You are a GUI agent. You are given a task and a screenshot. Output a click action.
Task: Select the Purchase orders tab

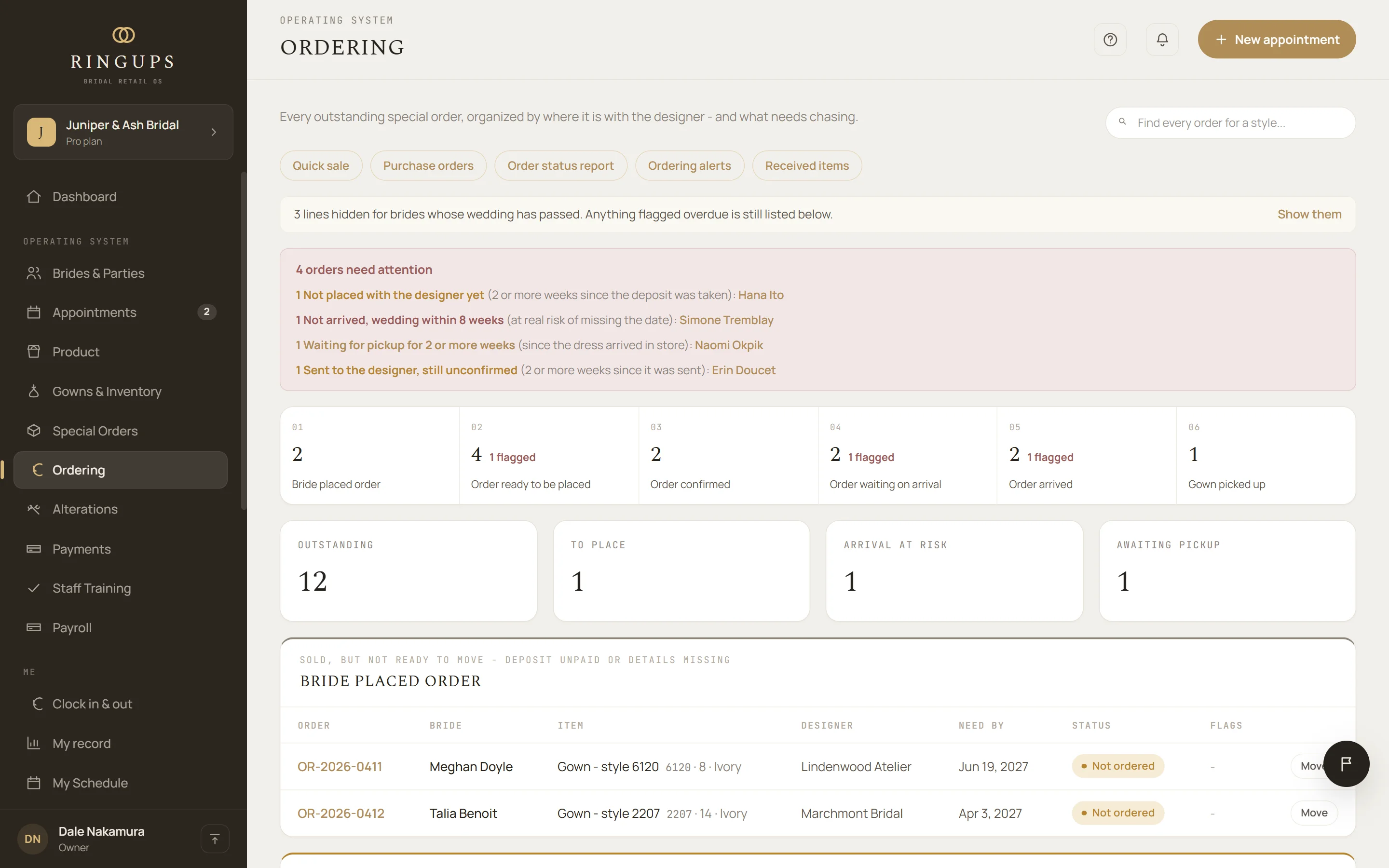(428, 165)
